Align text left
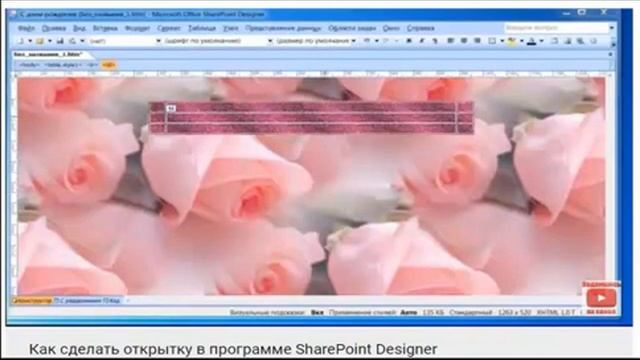Viewport: 640px width, 360px height. coord(451,41)
